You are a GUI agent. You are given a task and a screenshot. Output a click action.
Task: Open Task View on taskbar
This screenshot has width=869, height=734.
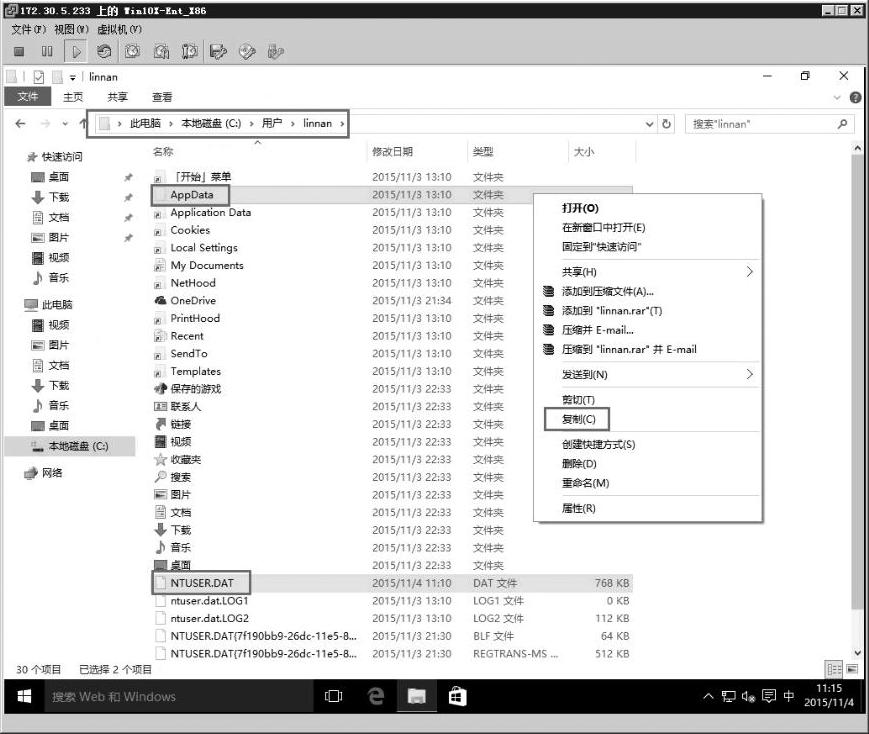(333, 696)
